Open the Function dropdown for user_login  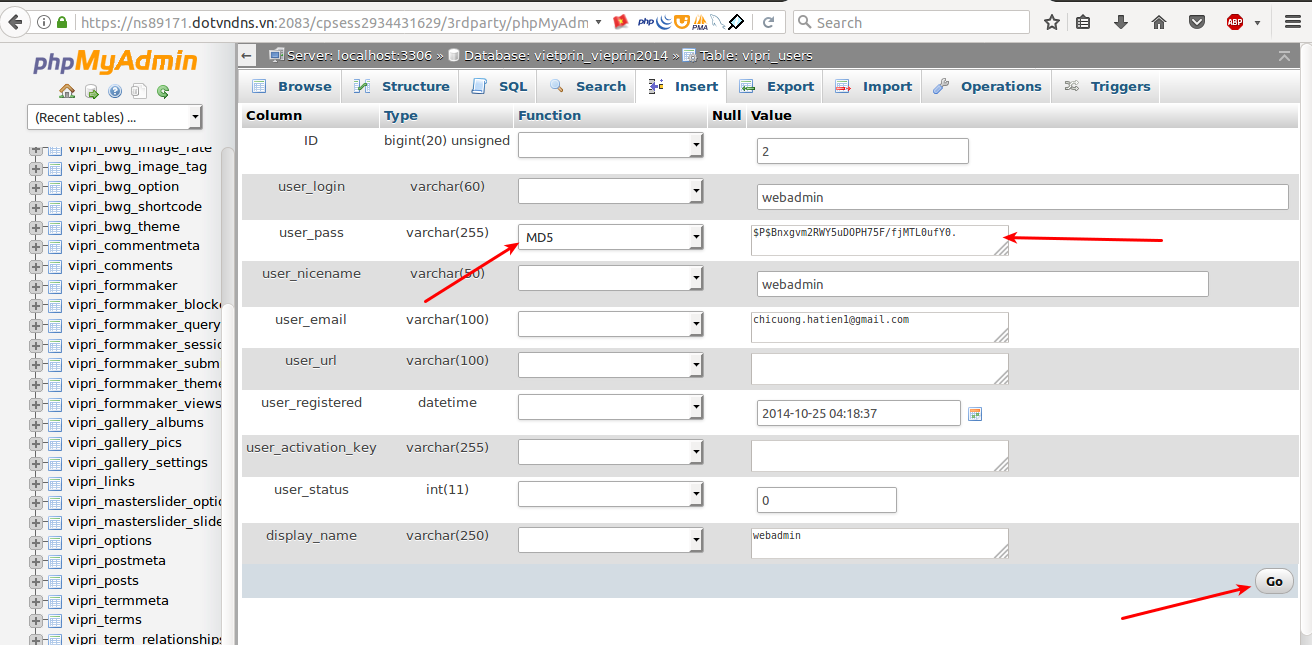point(610,191)
